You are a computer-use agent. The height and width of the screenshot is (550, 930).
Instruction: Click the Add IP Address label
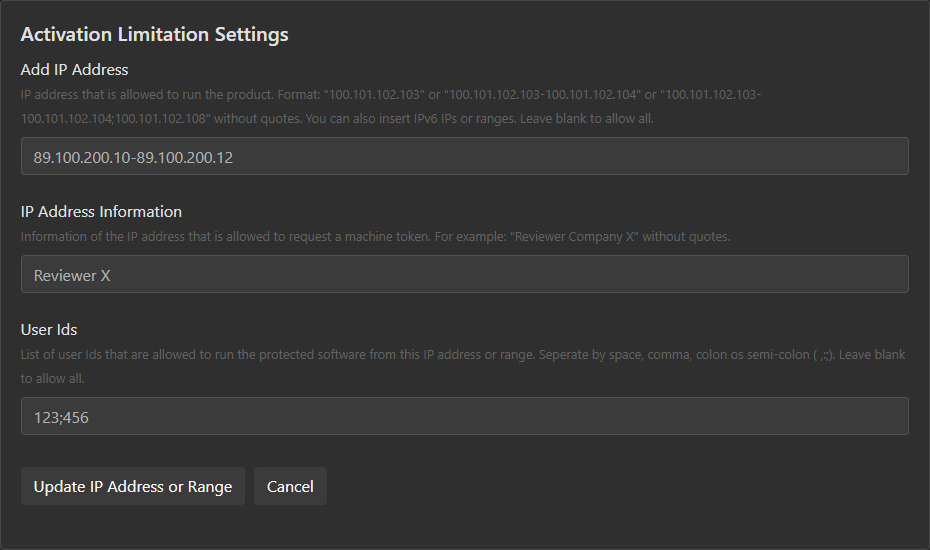click(x=74, y=70)
